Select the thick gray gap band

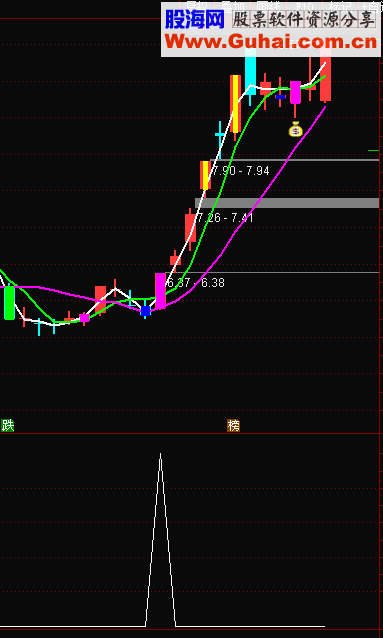tap(287, 203)
